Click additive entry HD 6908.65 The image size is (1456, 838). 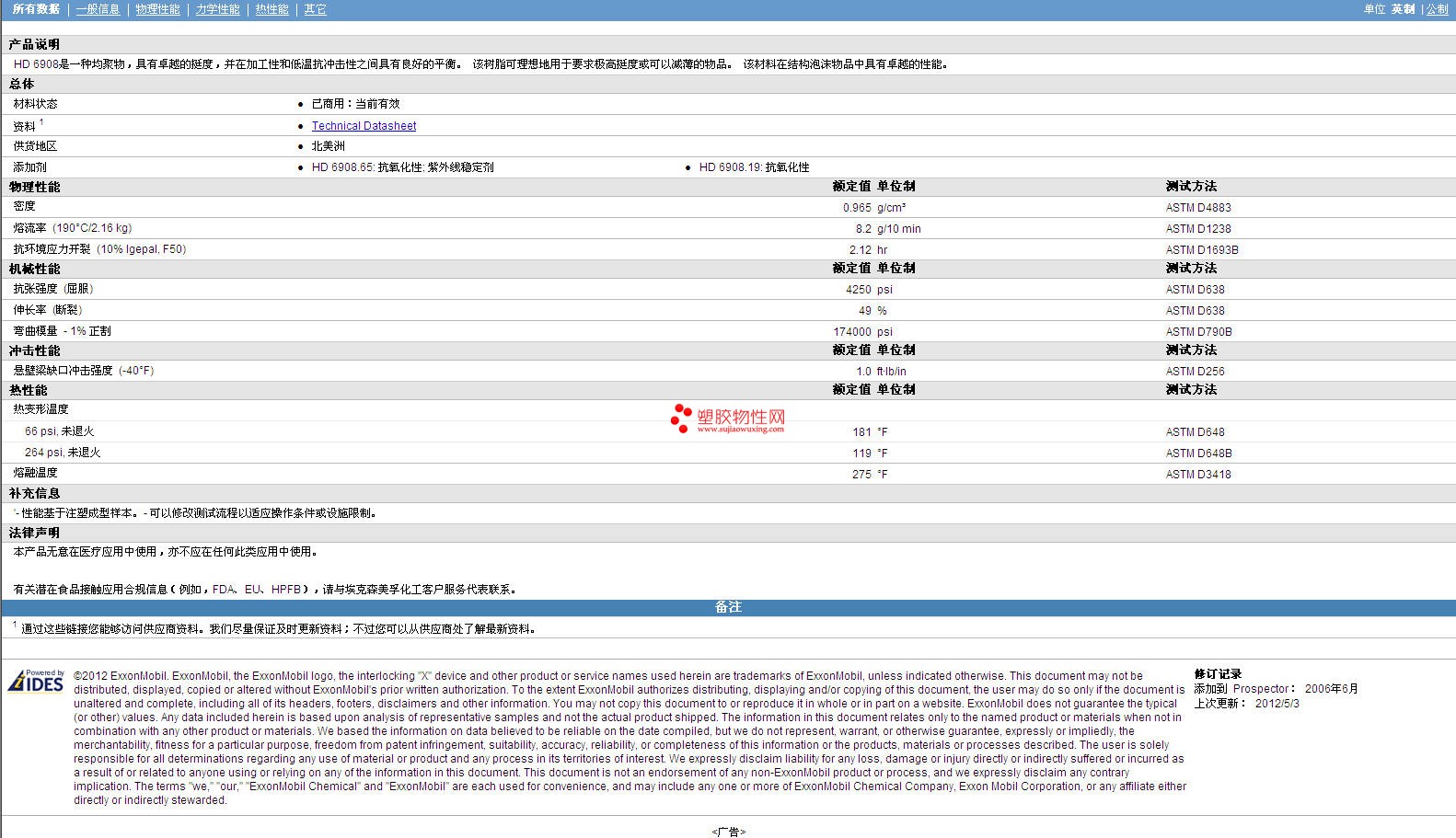(402, 167)
